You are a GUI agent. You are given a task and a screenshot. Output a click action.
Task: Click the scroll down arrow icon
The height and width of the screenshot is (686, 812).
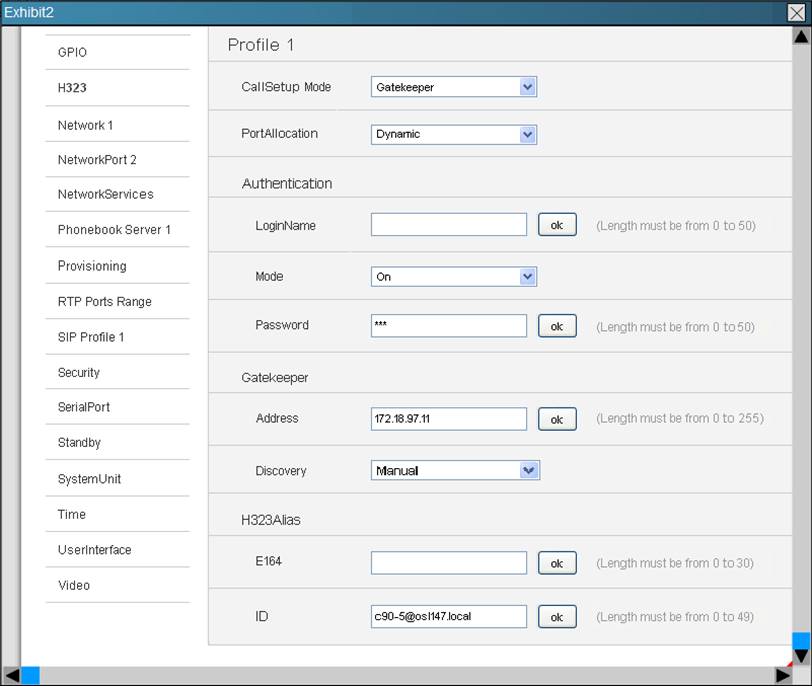[801, 655]
